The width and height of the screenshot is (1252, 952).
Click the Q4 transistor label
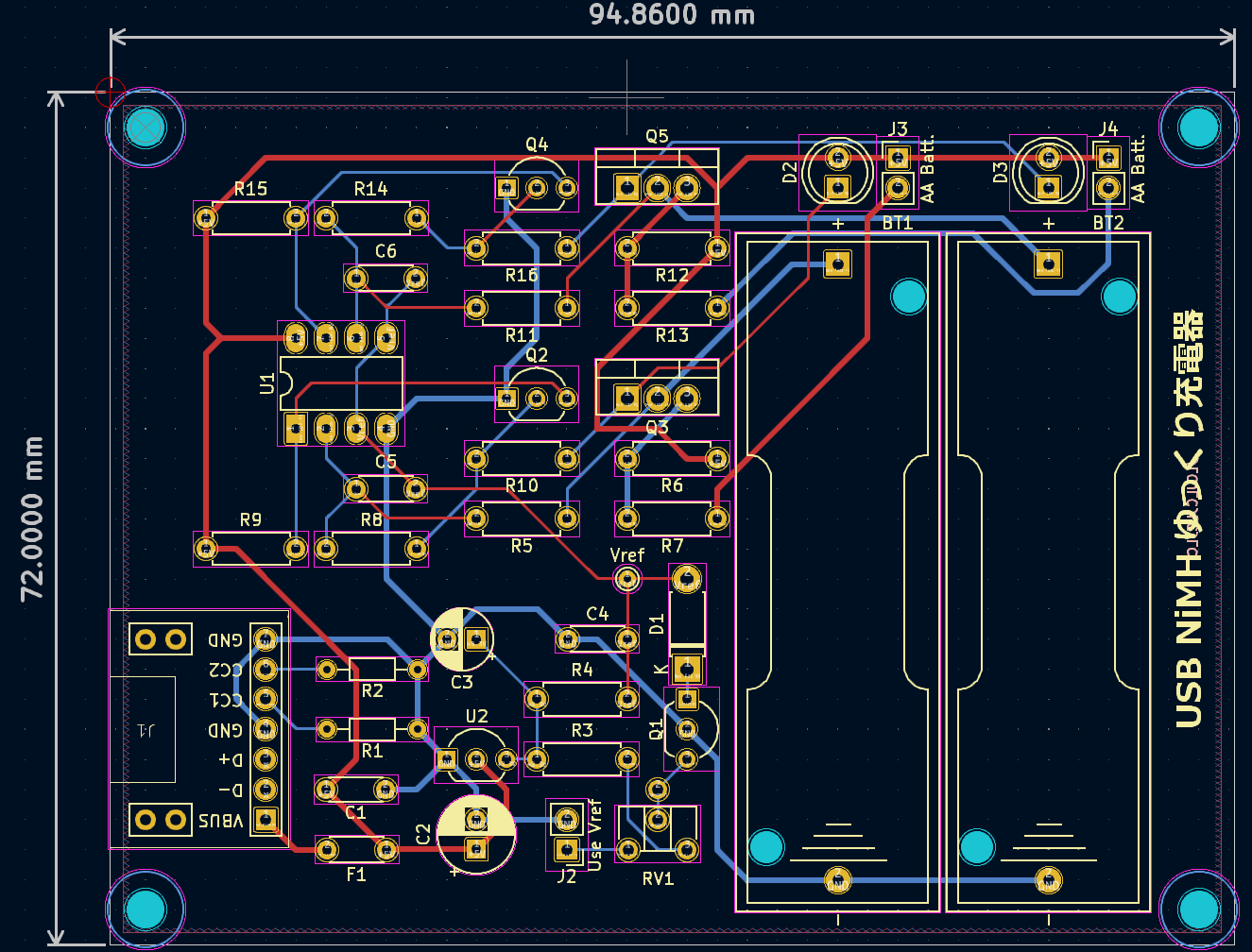(x=537, y=144)
